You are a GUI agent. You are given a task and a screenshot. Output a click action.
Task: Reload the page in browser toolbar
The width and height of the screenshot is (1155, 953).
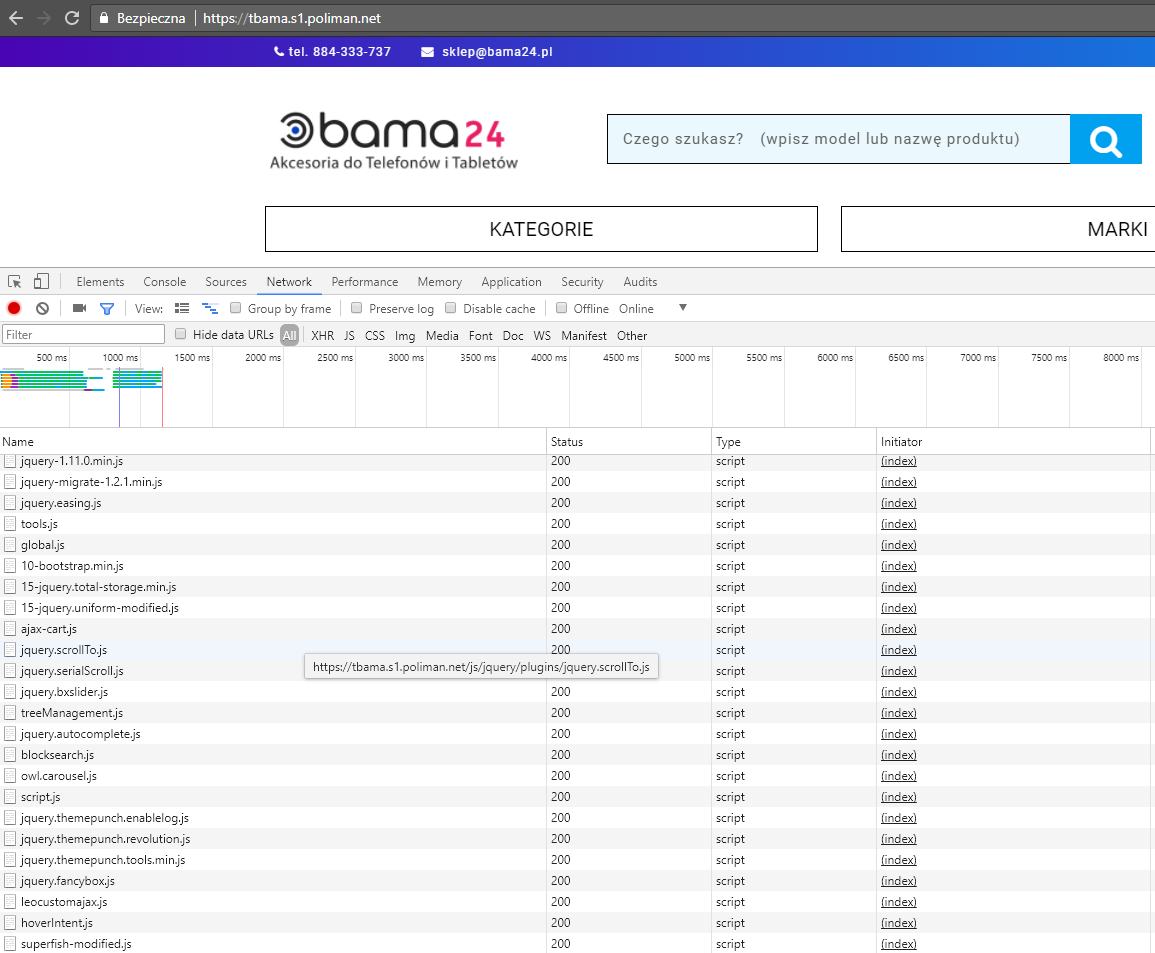tap(72, 18)
